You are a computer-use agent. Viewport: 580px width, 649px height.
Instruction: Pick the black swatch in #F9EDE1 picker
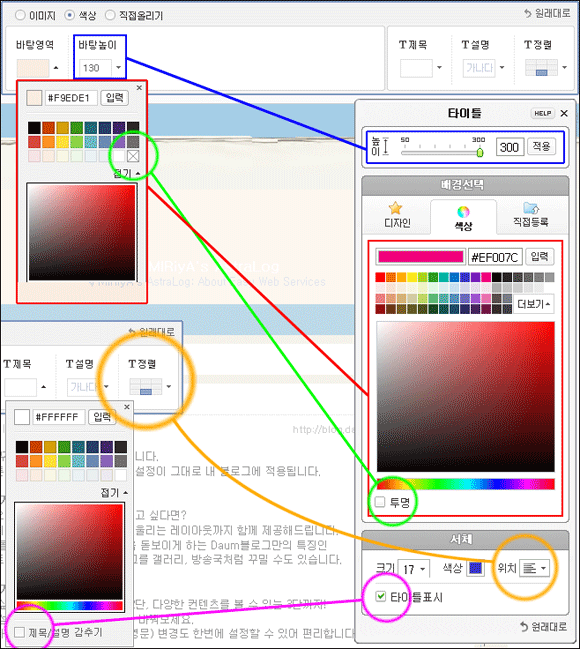[x=34, y=127]
